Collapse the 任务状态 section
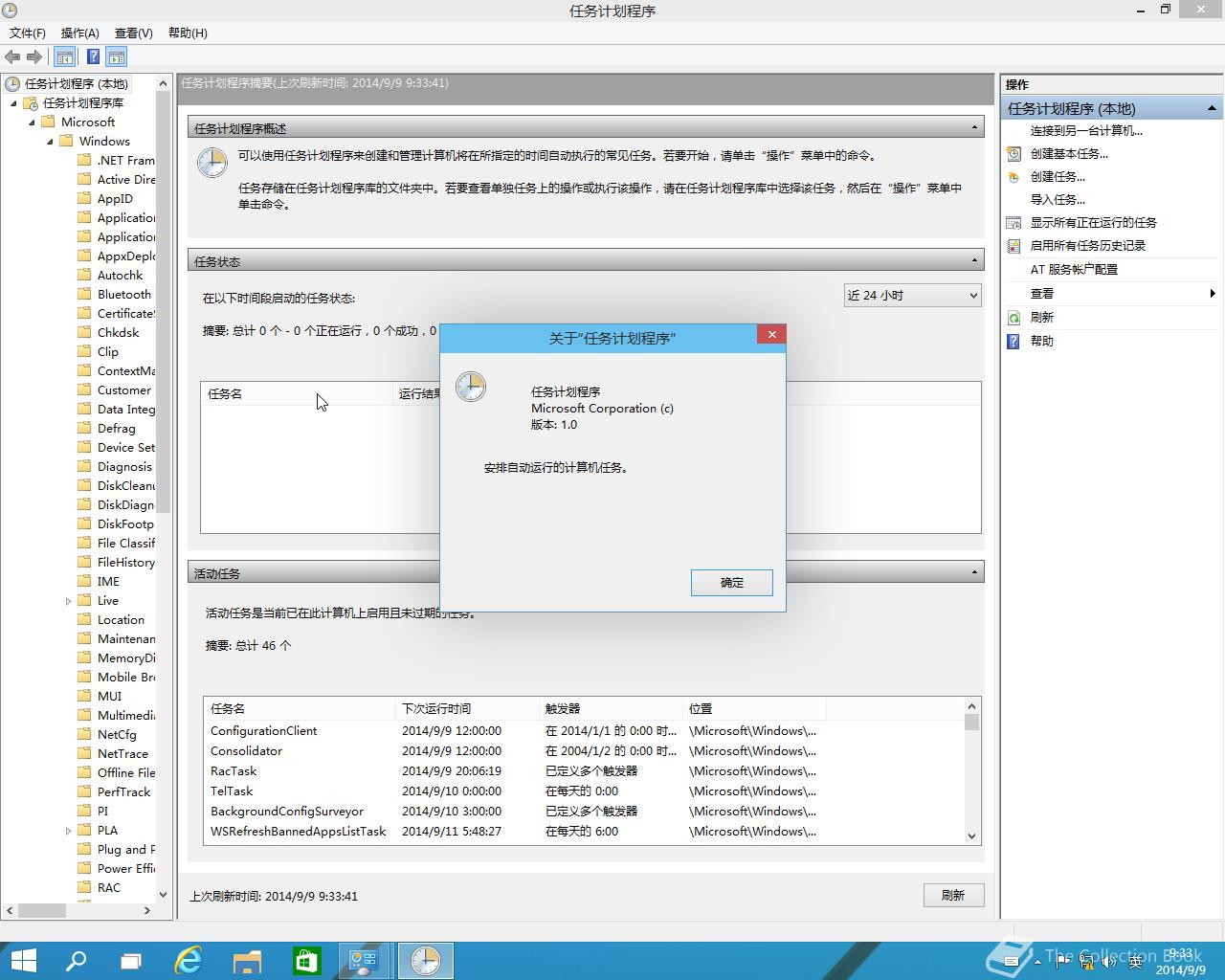This screenshot has height=980, width=1225. [974, 260]
